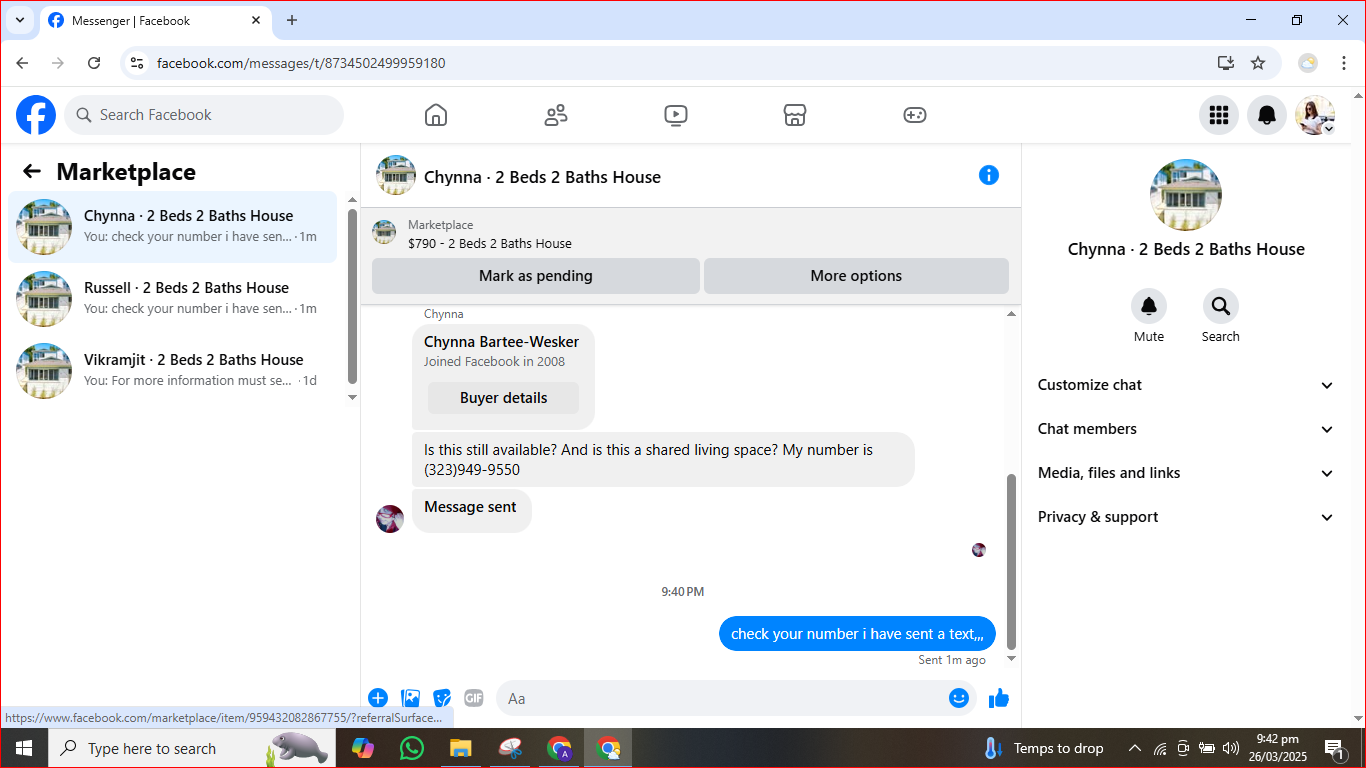1366x768 pixels.
Task: Click the install app icon in address bar
Action: click(1226, 63)
